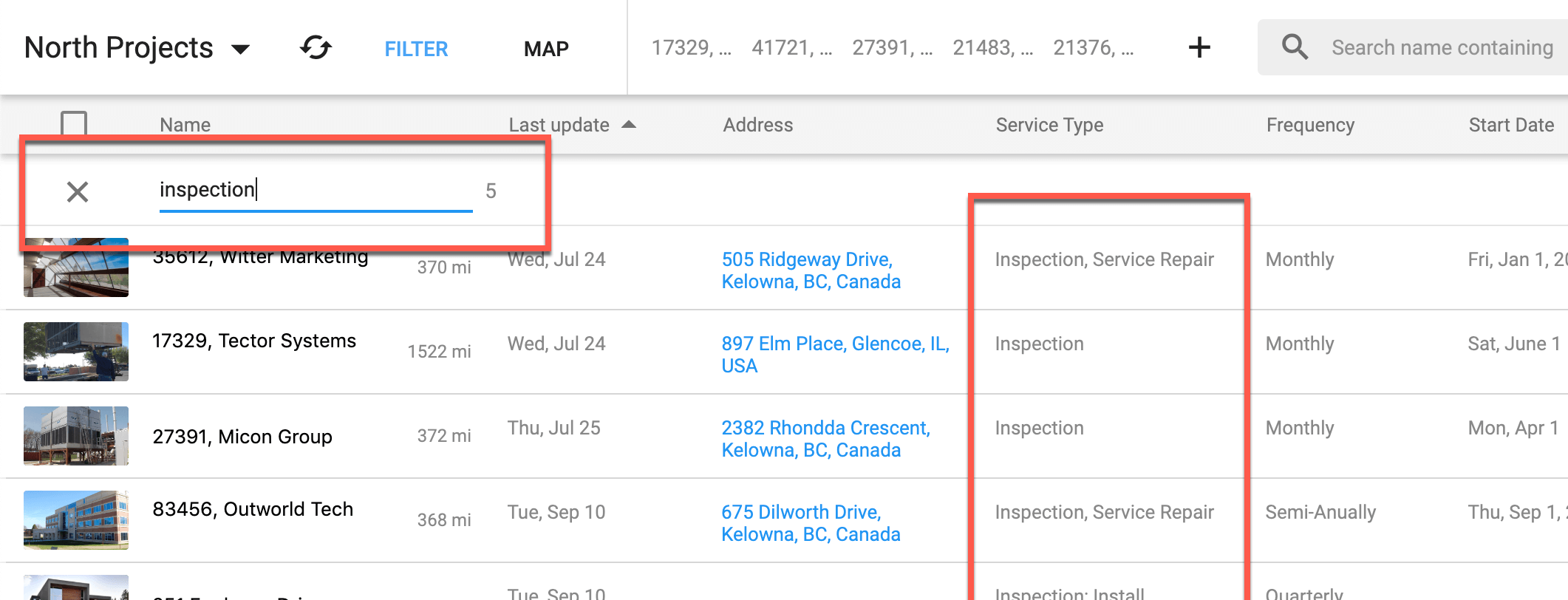Click the Tector Systems project thumbnail
The image size is (1568, 600).
coord(76,352)
